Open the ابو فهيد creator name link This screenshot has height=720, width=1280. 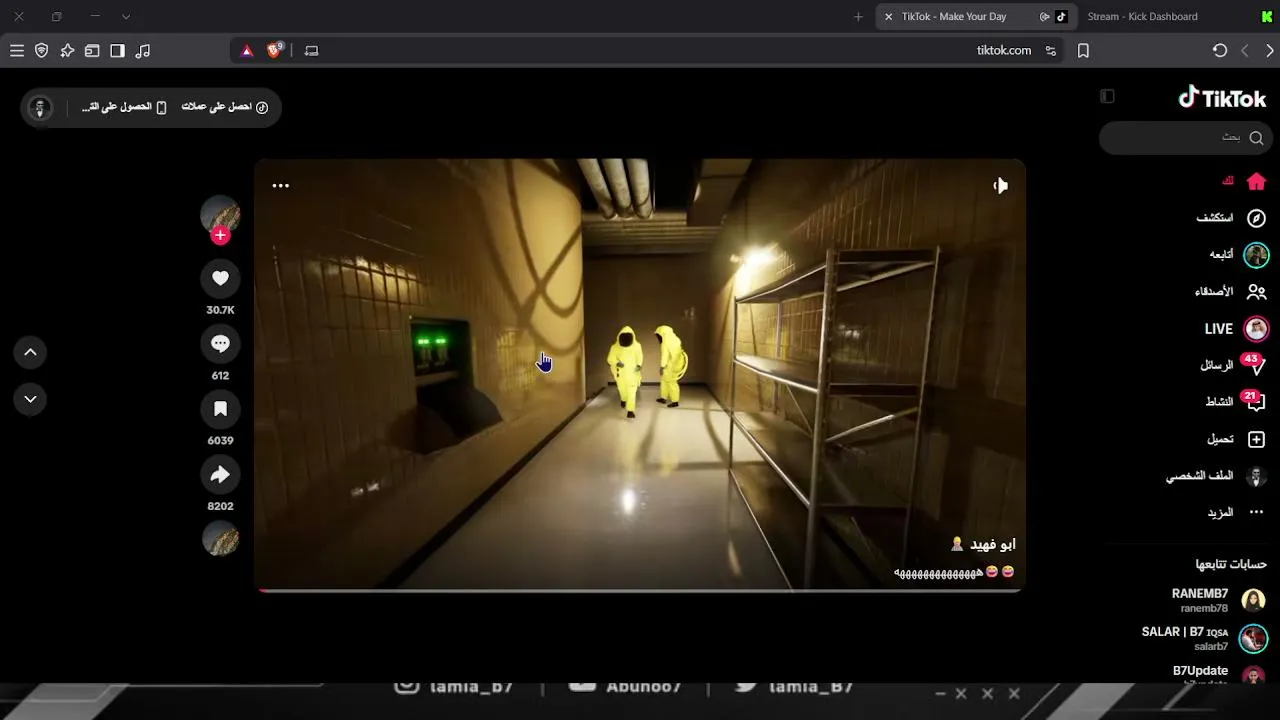pos(984,544)
